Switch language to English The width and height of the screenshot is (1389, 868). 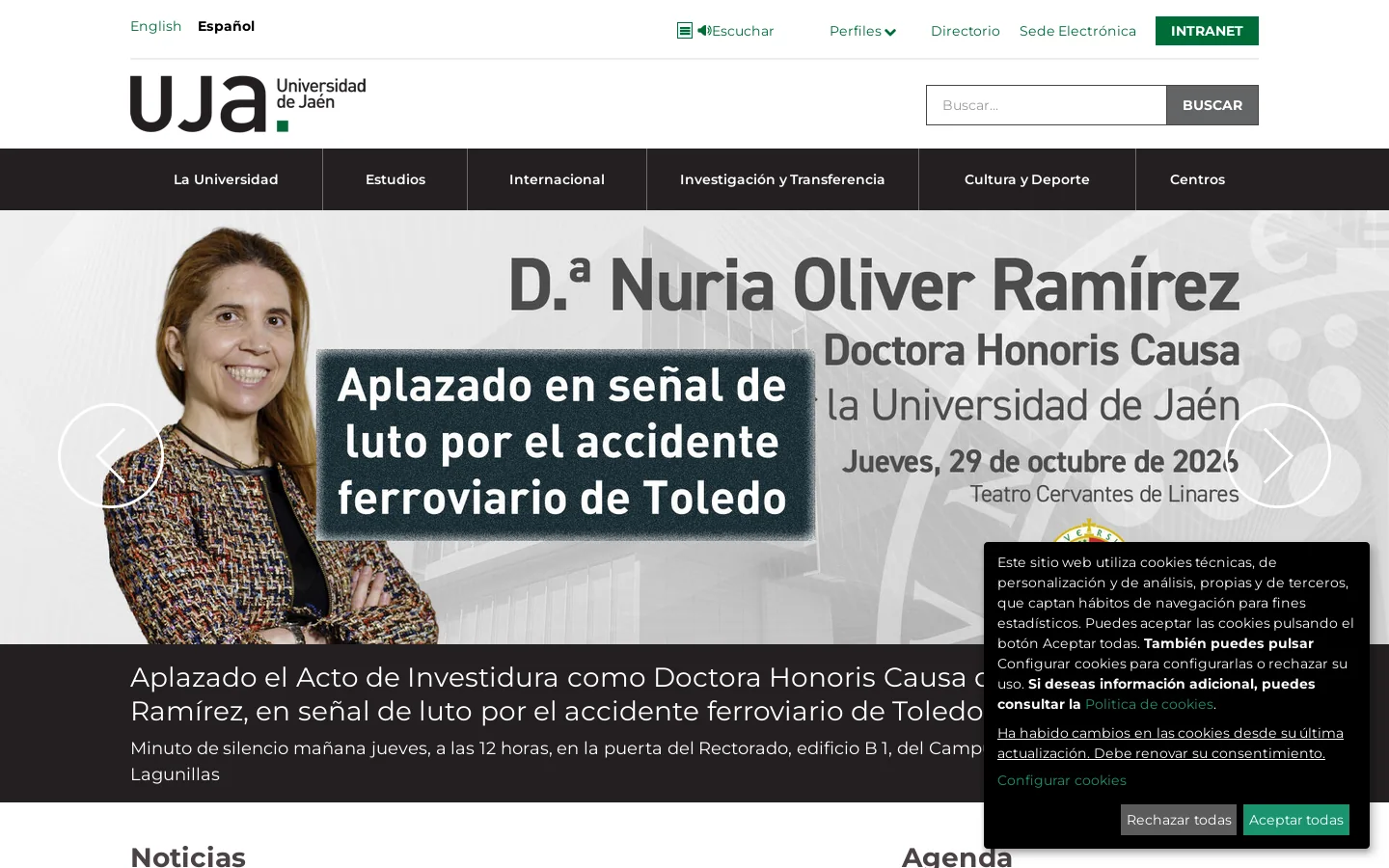coord(156,26)
